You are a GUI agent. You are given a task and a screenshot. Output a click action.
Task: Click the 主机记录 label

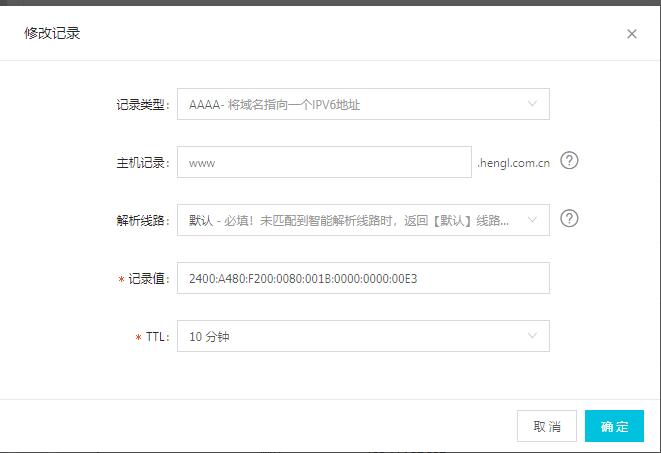143,163
